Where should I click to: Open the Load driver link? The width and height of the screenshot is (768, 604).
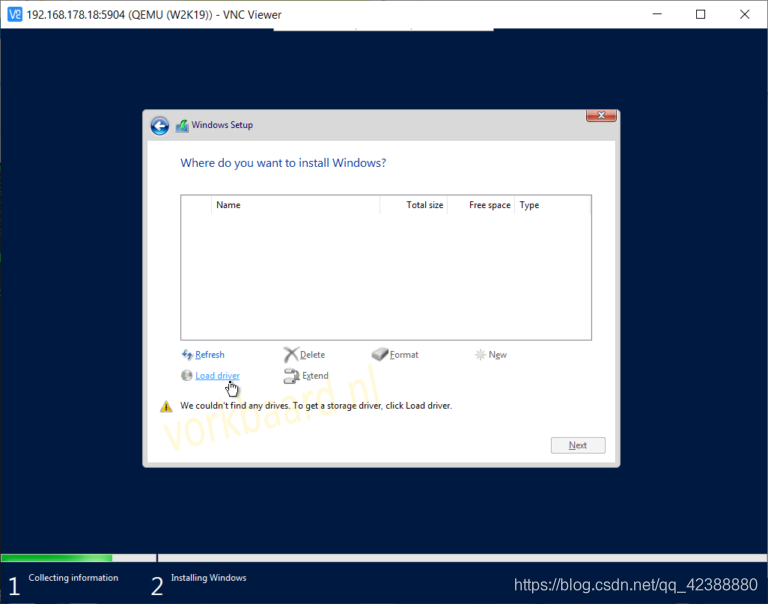click(x=217, y=376)
